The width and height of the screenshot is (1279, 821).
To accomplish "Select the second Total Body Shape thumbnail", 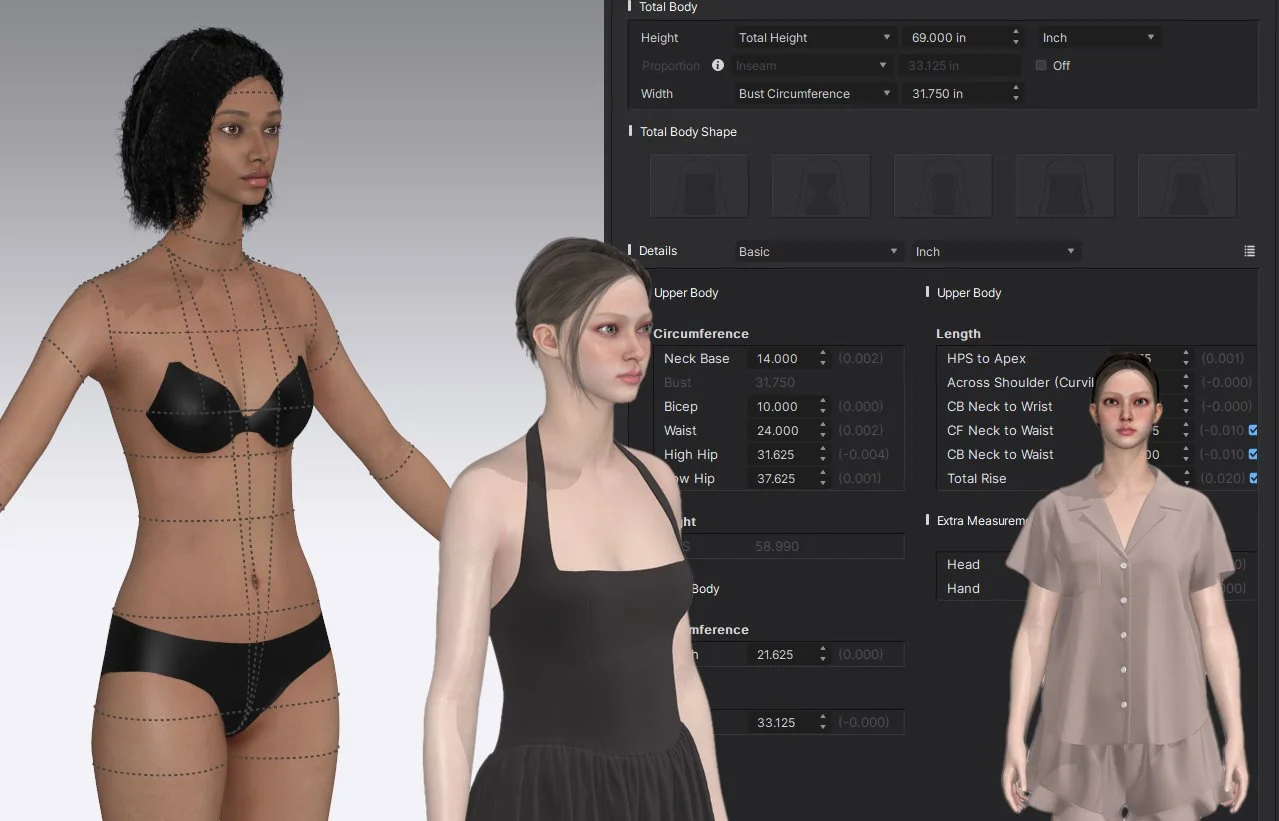I will click(821, 186).
